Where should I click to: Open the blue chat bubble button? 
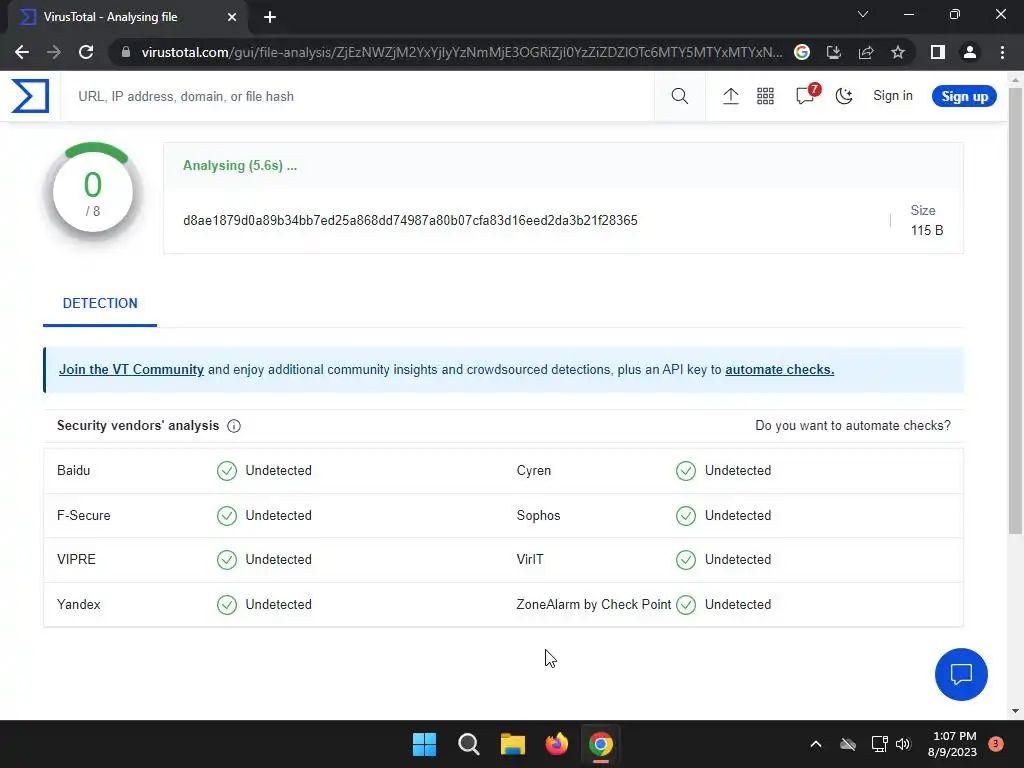tap(961, 674)
